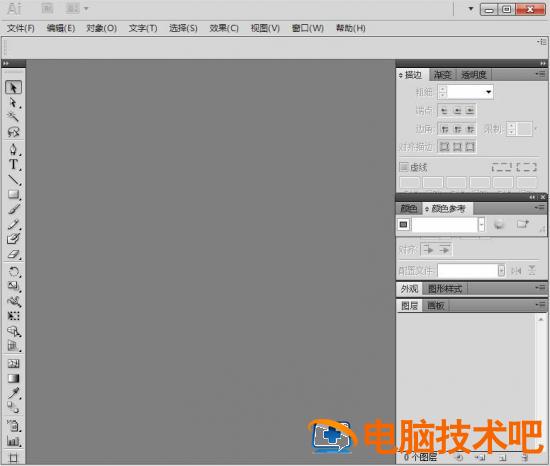550x466 pixels.
Task: Select the Gradient tool
Action: pos(13,378)
